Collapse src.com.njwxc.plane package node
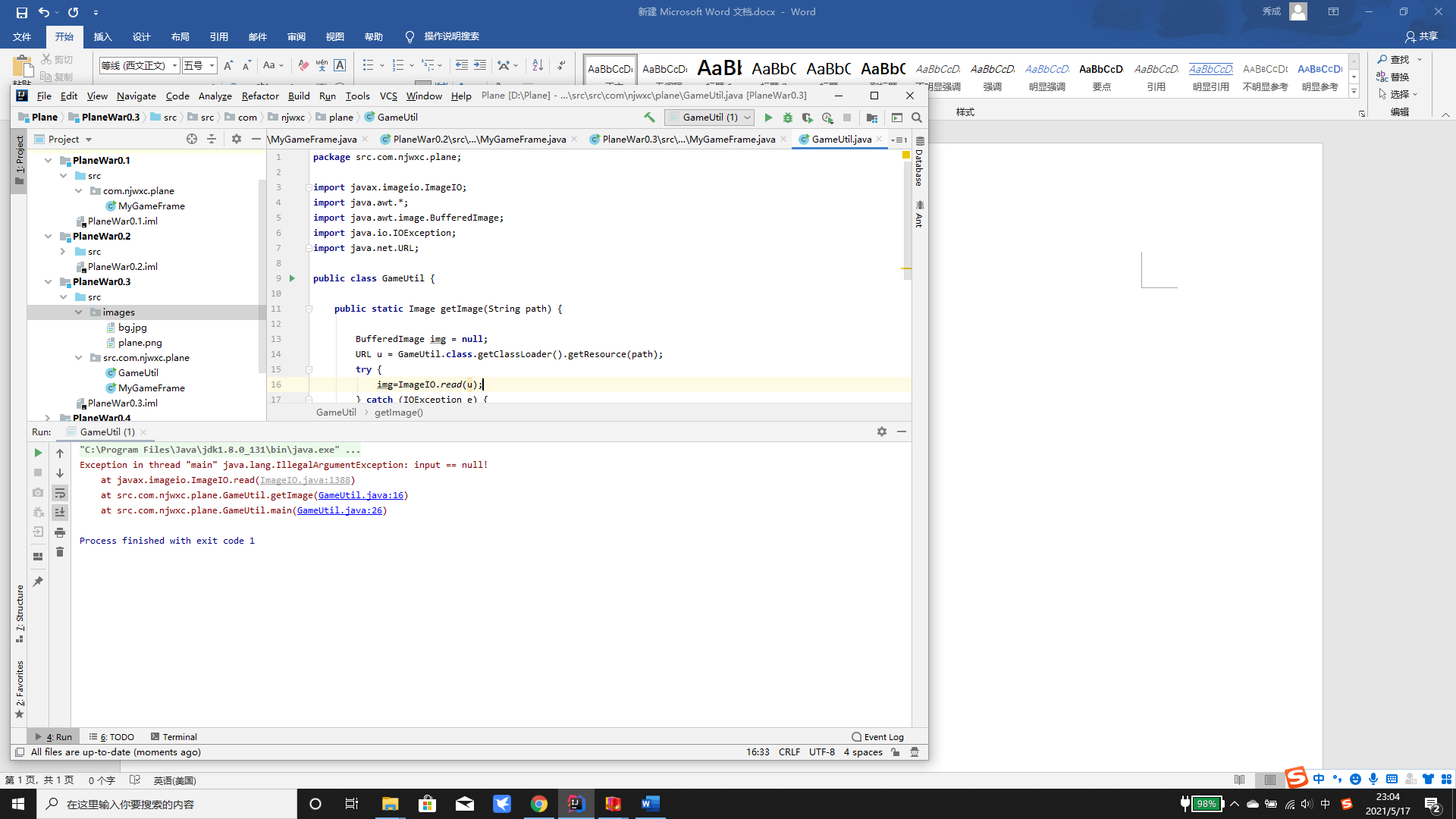Screen dimensions: 1456x819 click(x=79, y=358)
